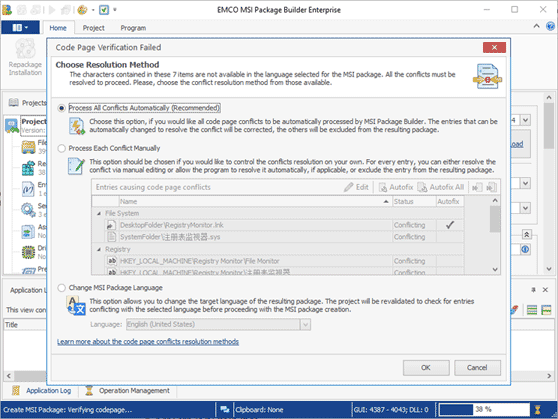Open the help icon in the ribbon corner
558x419 pixels.
coord(550,26)
